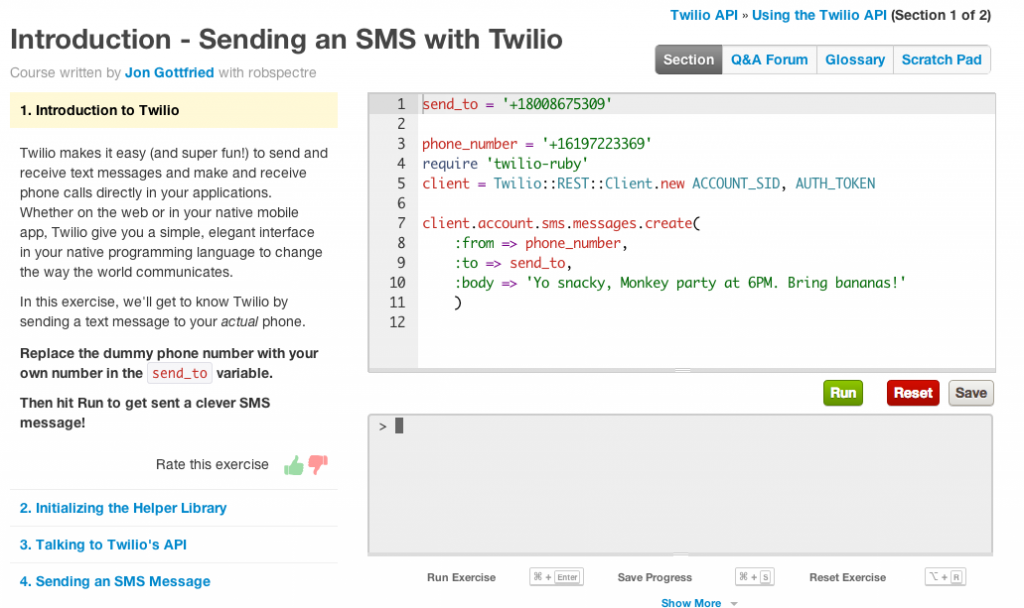Click the client.account.sms.messages.create line
This screenshot has height=608, width=1024.
click(561, 223)
